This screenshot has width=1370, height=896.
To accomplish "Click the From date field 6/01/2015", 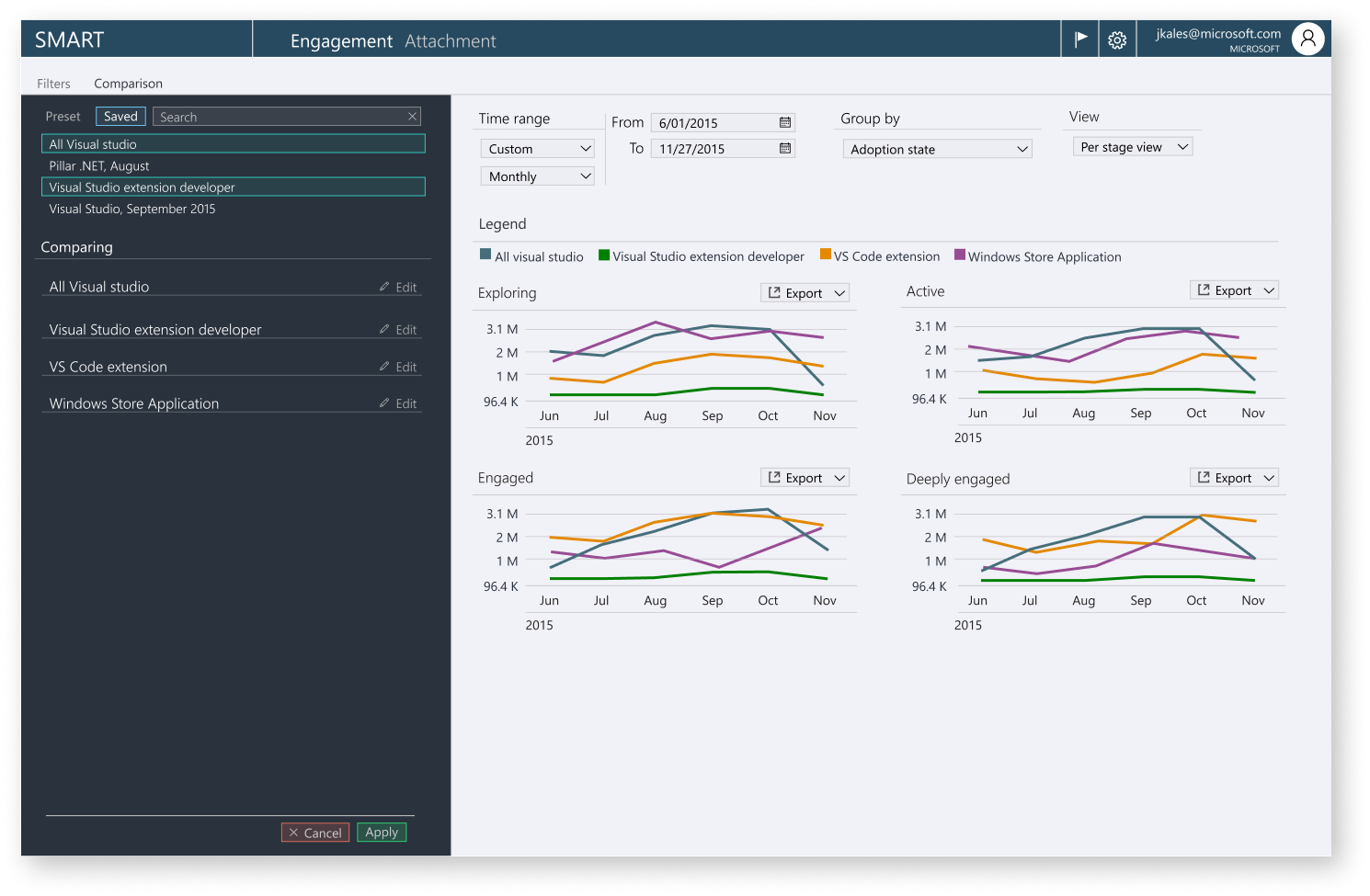I will [723, 122].
